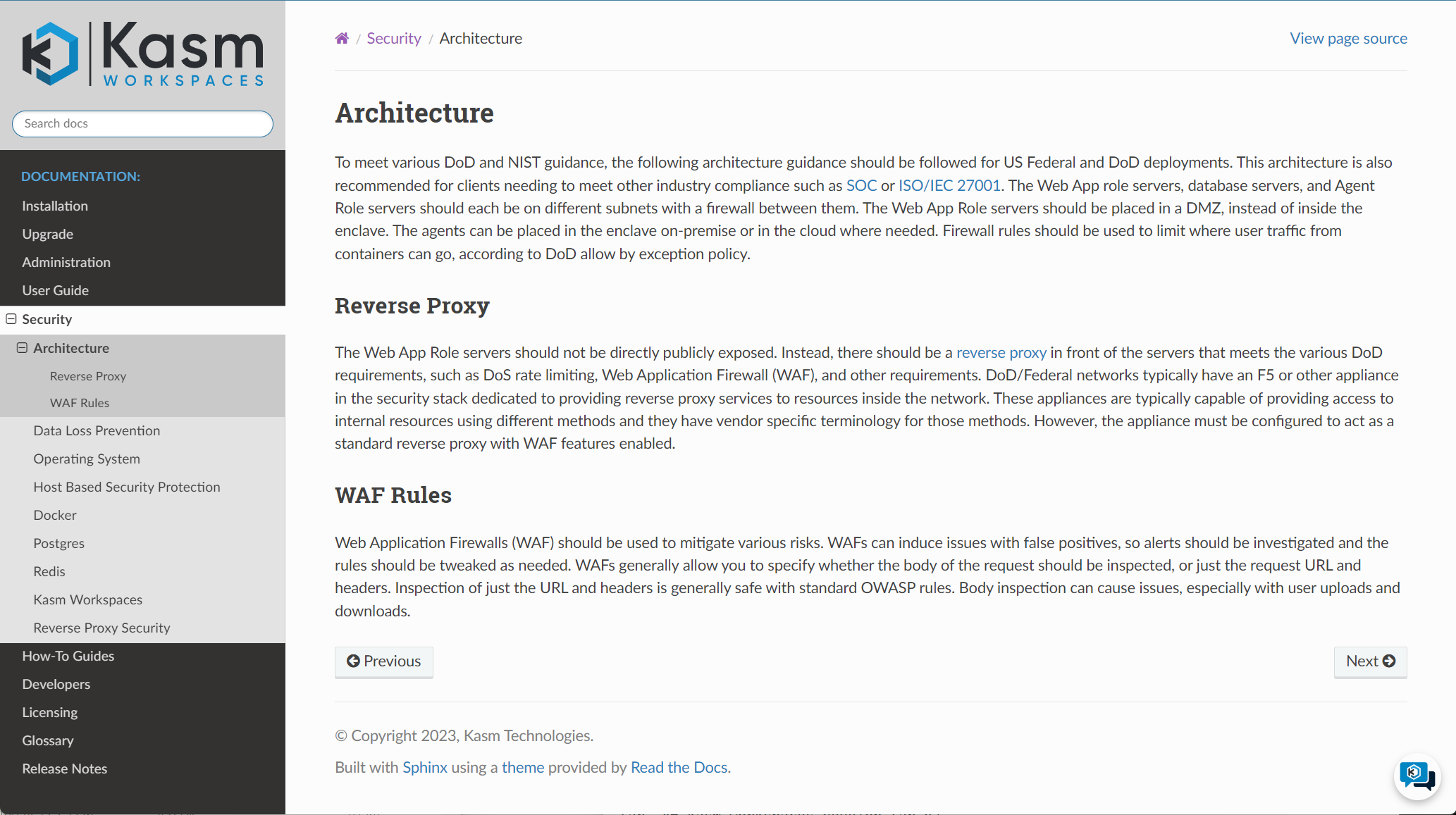
Task: Open the Kasm chat support widget
Action: (1417, 776)
